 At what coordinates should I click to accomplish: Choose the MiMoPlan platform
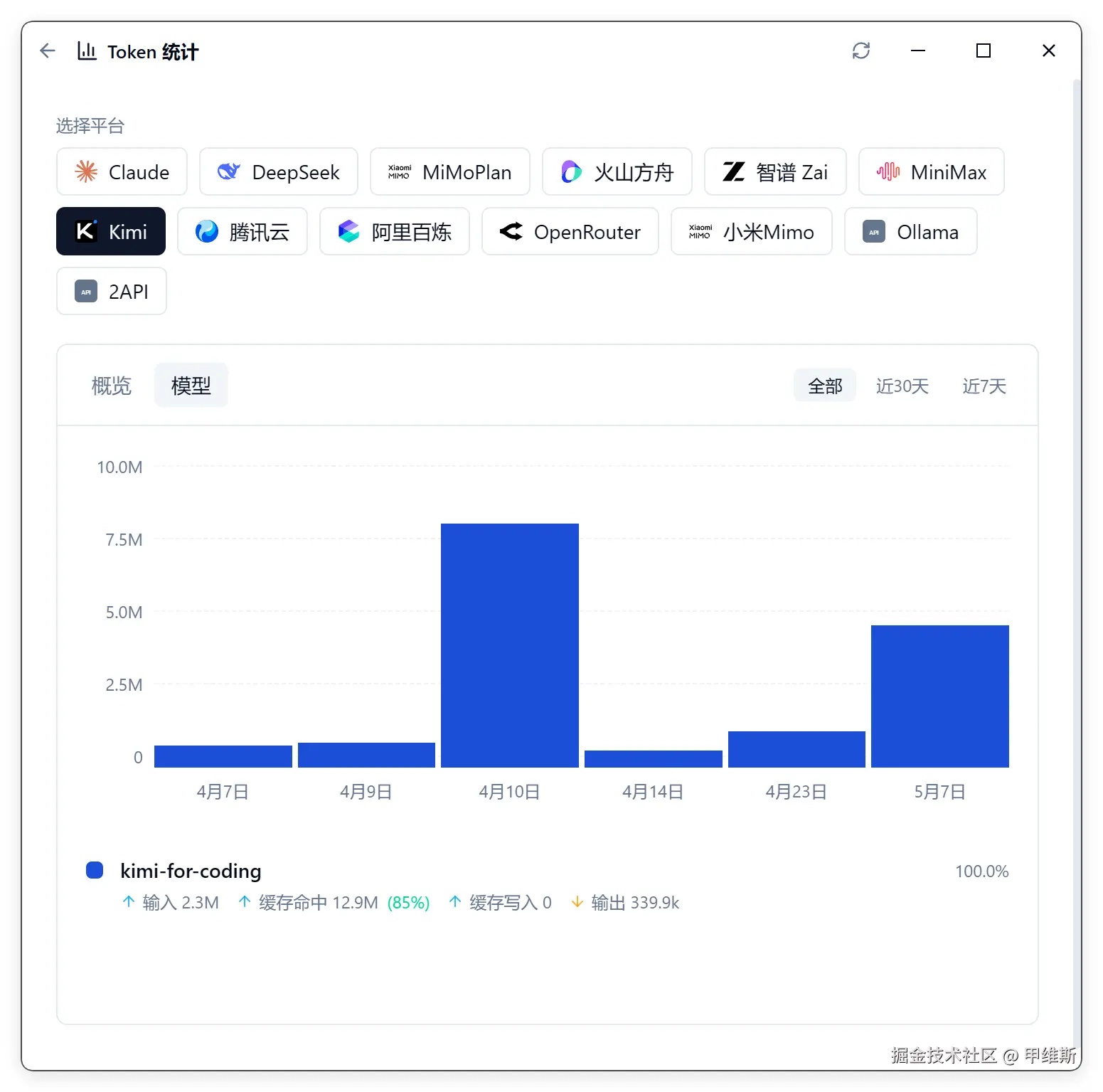click(x=450, y=171)
